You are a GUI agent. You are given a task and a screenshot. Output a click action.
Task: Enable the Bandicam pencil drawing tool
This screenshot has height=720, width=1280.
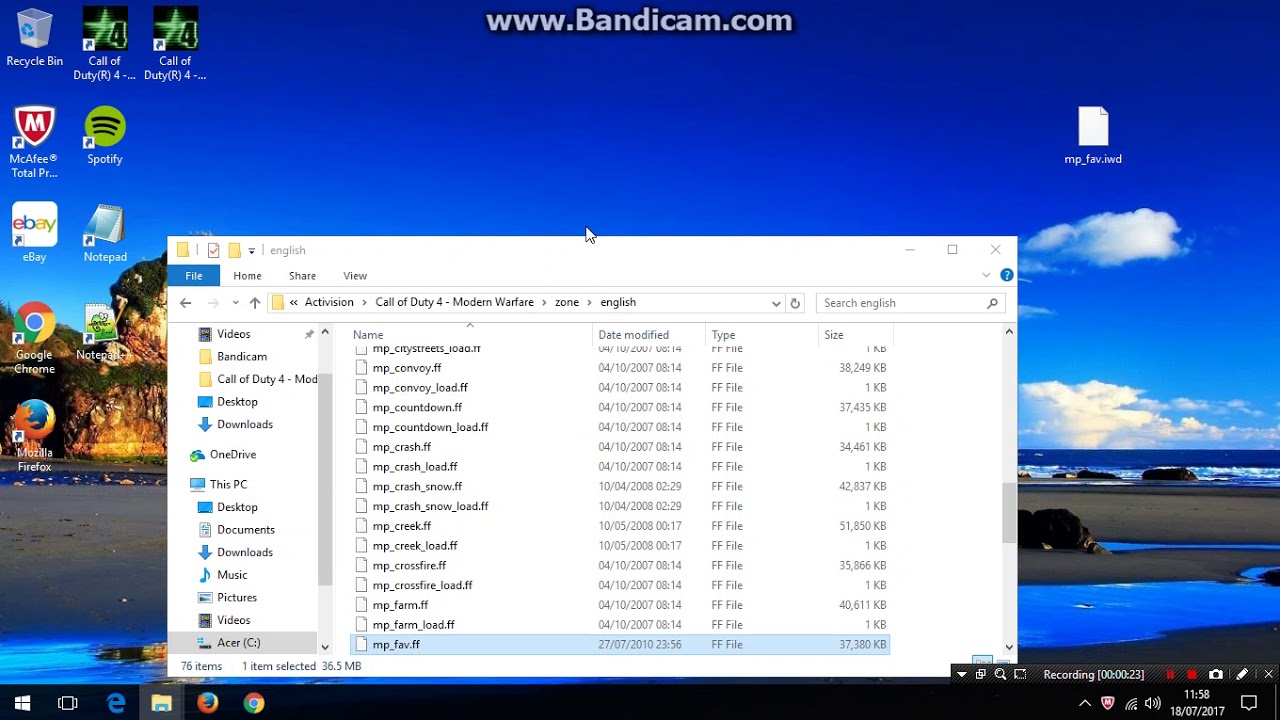pos(1242,675)
